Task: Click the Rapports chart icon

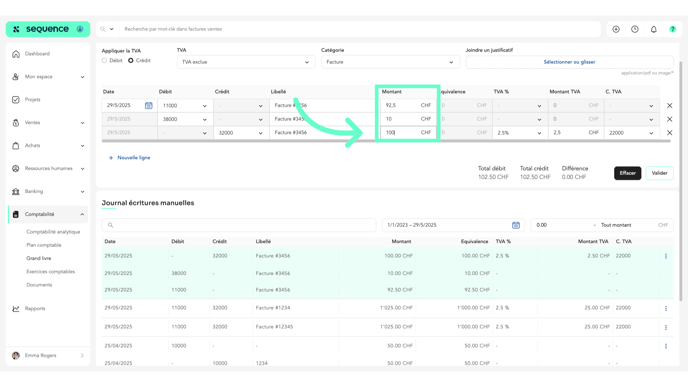Action: (x=16, y=308)
